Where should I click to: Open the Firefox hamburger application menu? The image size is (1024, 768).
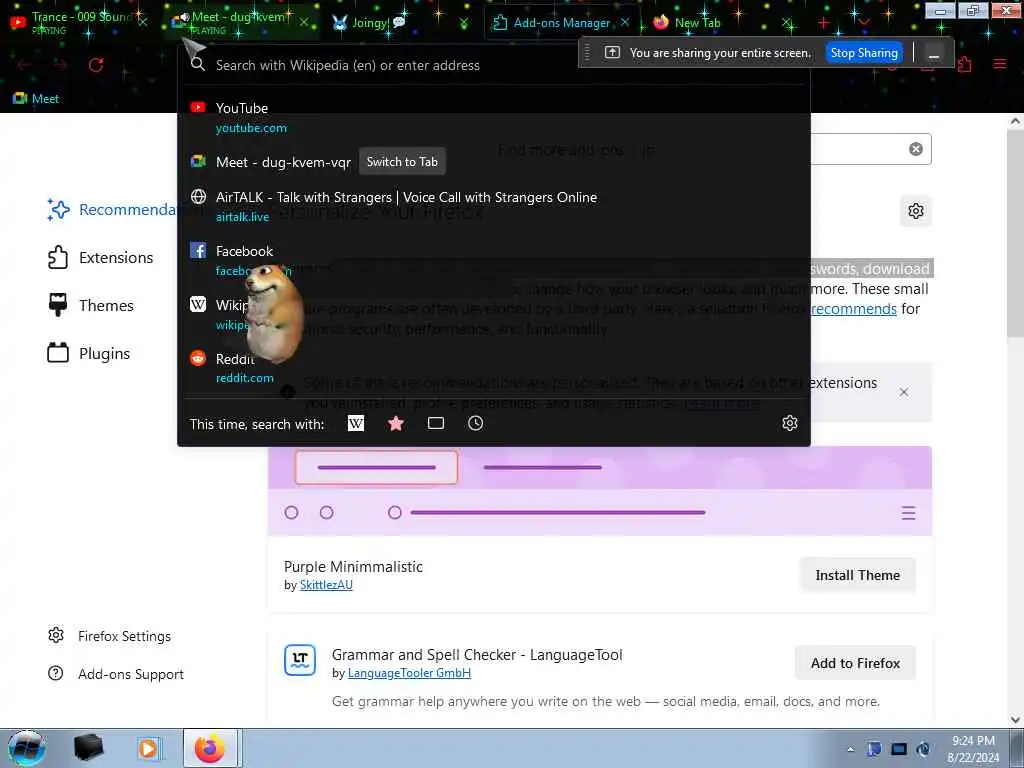1000,64
